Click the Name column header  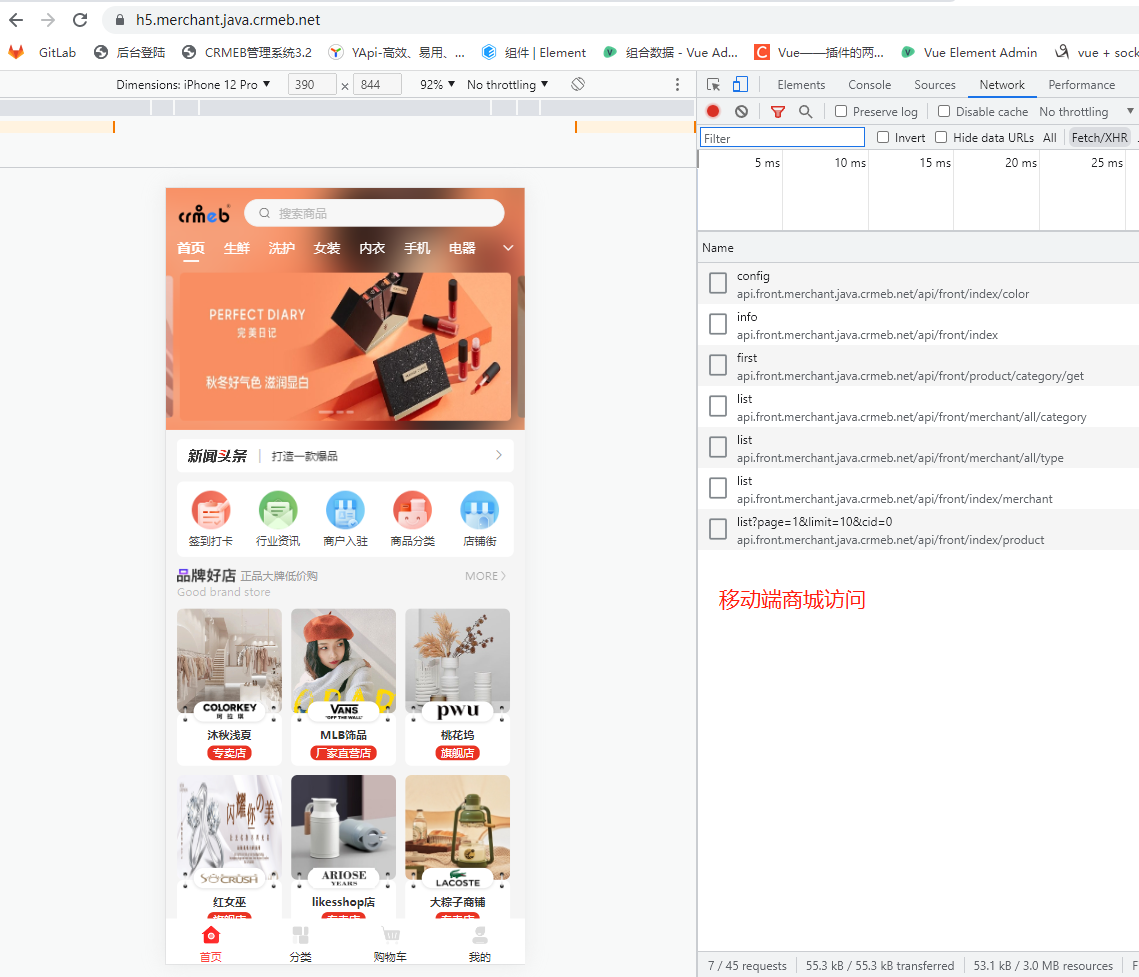click(718, 248)
